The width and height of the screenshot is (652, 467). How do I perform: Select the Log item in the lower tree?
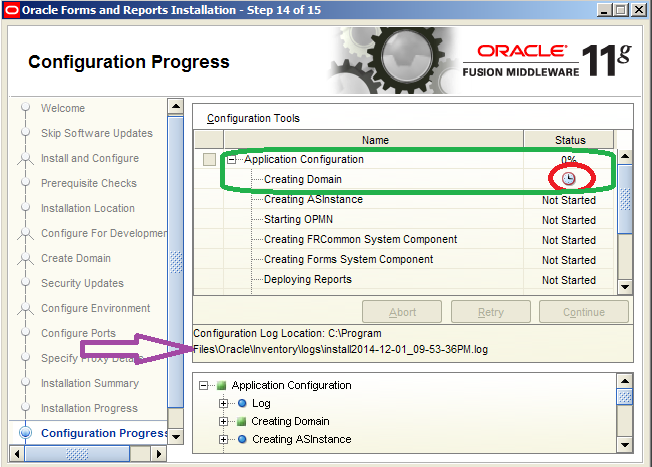tap(261, 403)
